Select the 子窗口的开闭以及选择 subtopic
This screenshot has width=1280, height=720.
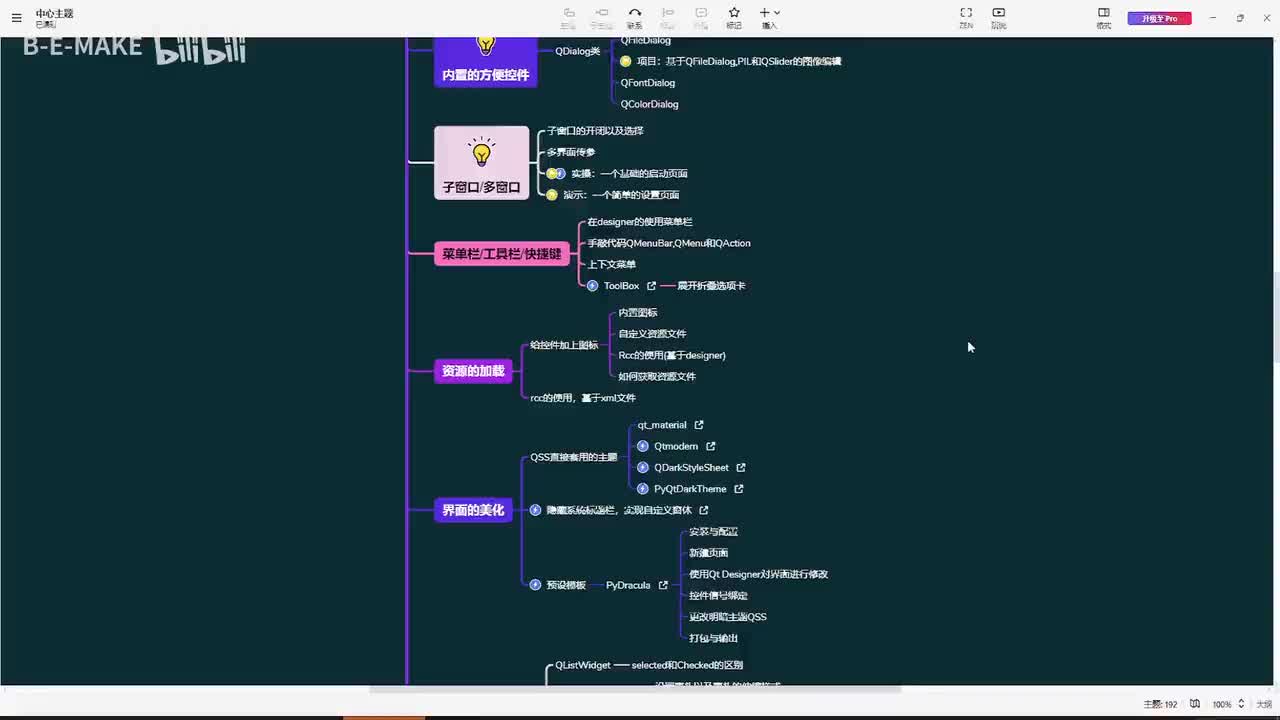click(x=595, y=131)
